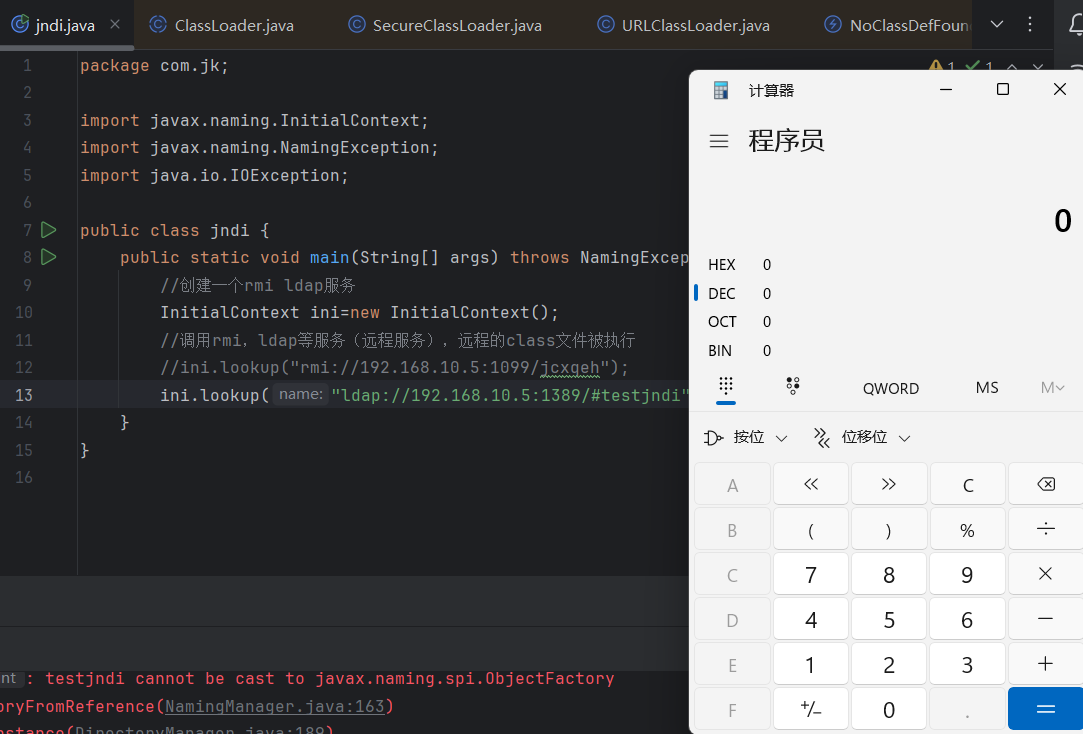Close the Calculator window
The height and width of the screenshot is (734, 1083).
click(1060, 89)
